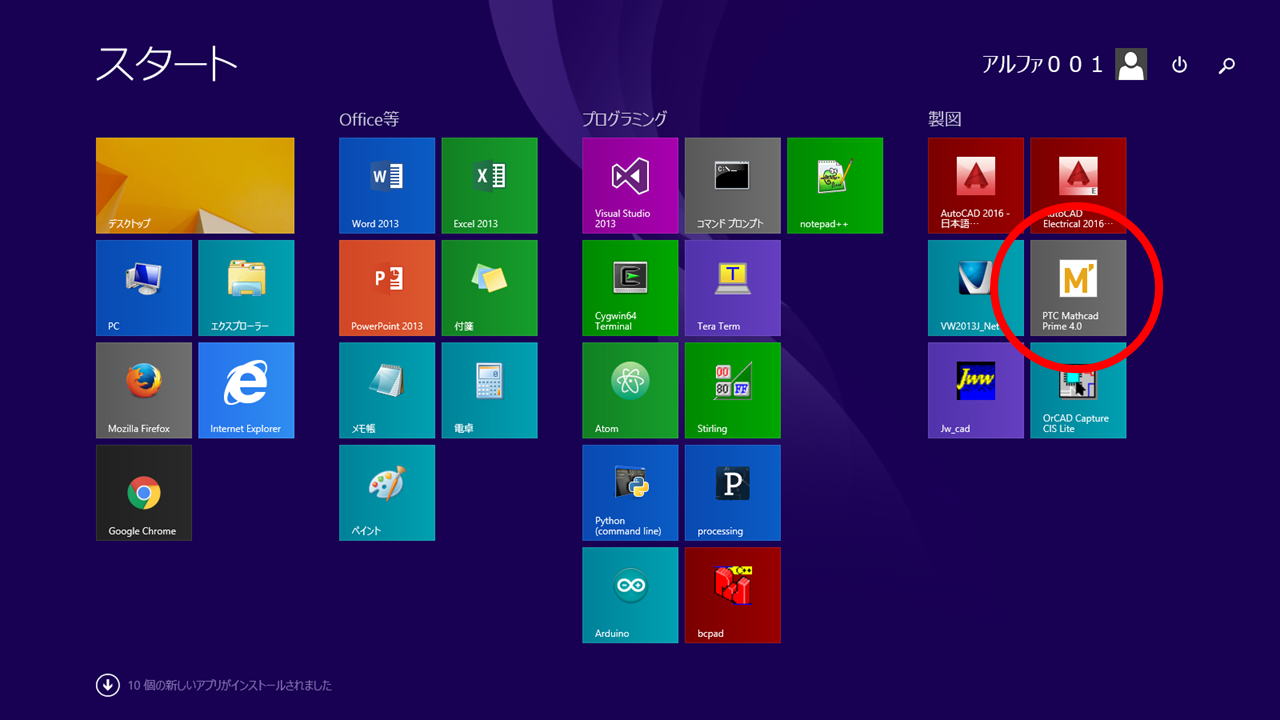Launch PowerPoint 2013

[x=387, y=288]
